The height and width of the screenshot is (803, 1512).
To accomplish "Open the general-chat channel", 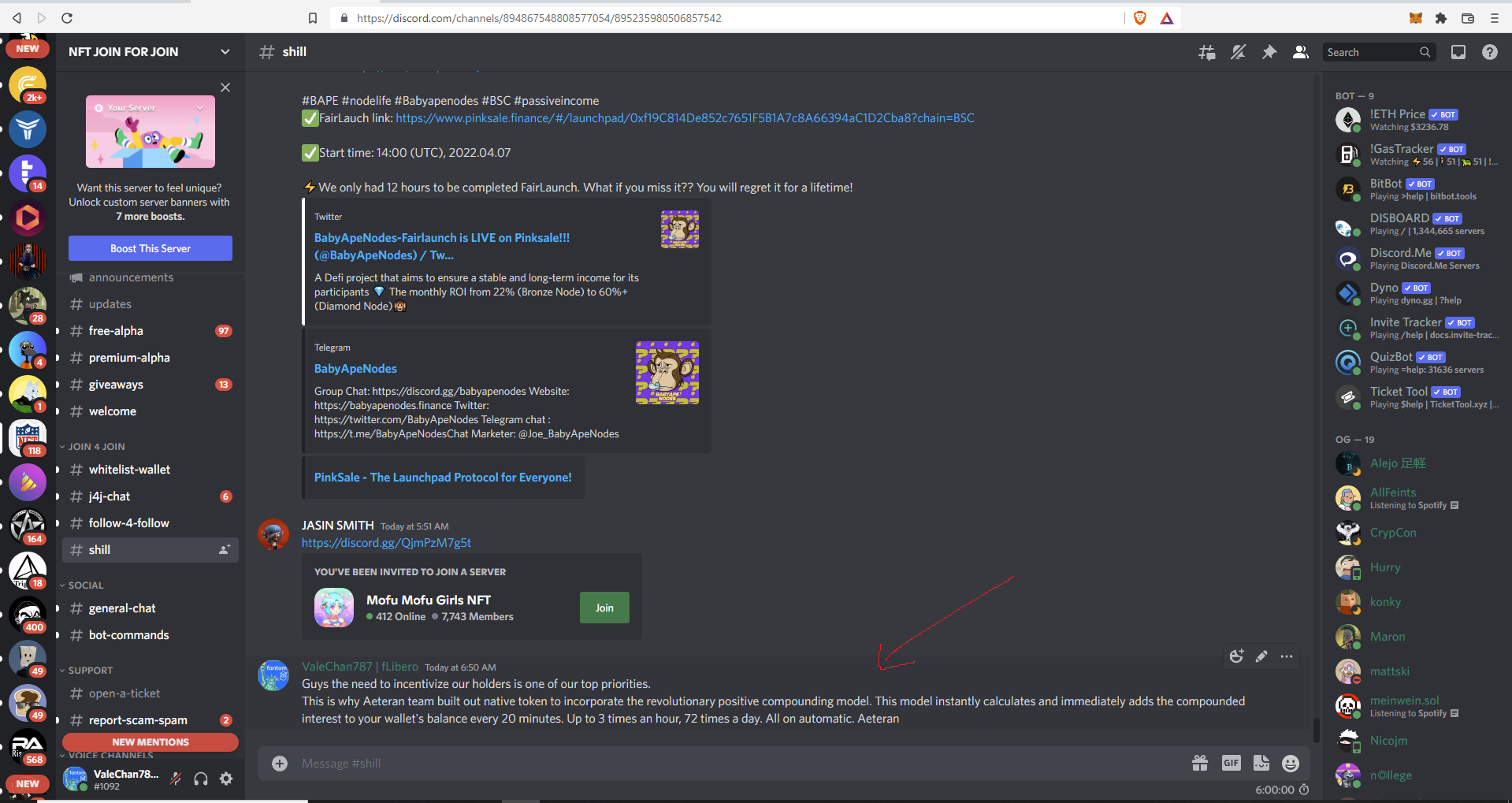I will pyautogui.click(x=150, y=608).
